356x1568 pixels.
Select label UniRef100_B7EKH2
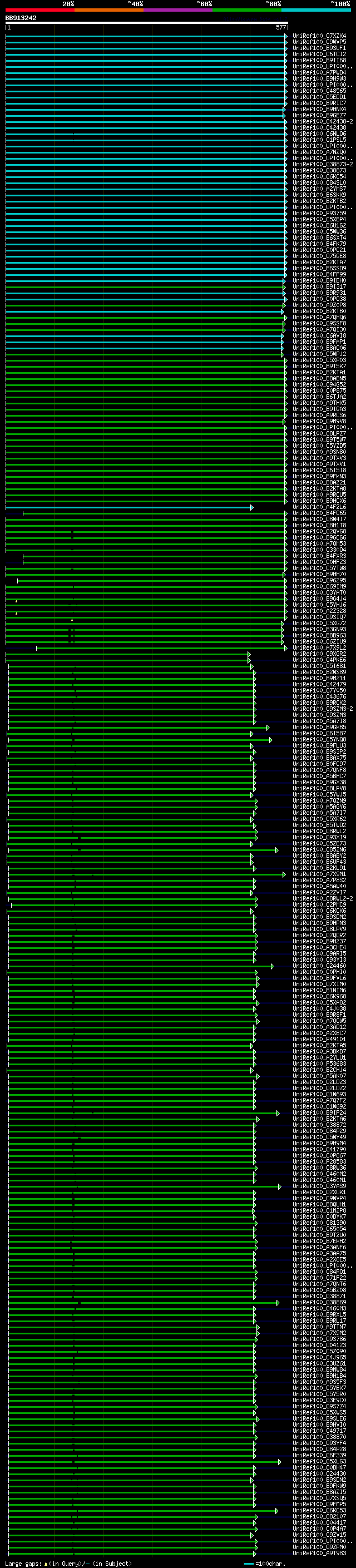click(319, 1241)
